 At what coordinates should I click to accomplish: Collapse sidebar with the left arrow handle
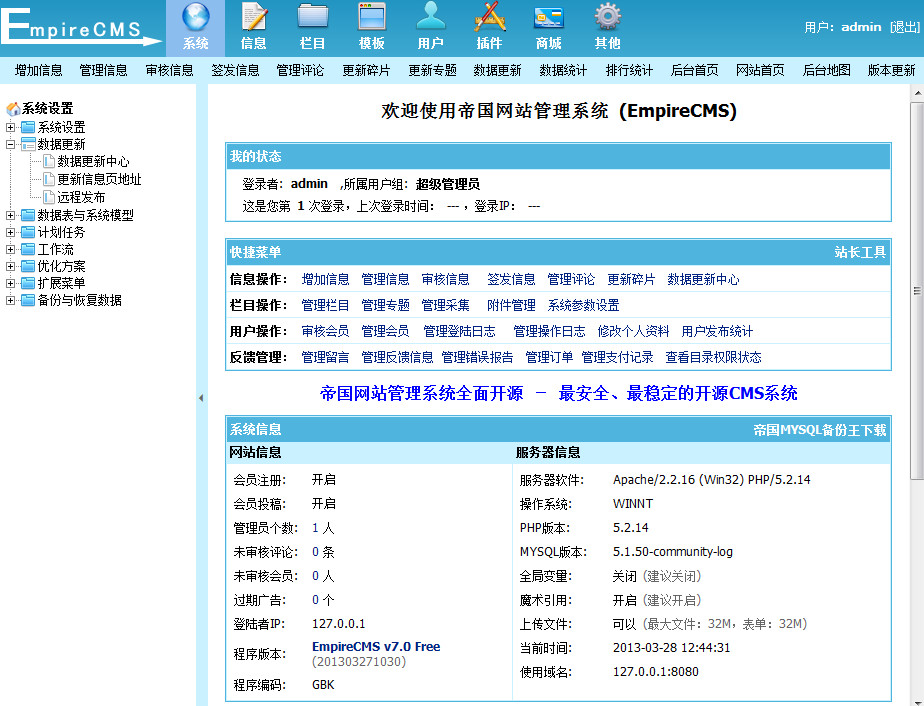(x=201, y=398)
